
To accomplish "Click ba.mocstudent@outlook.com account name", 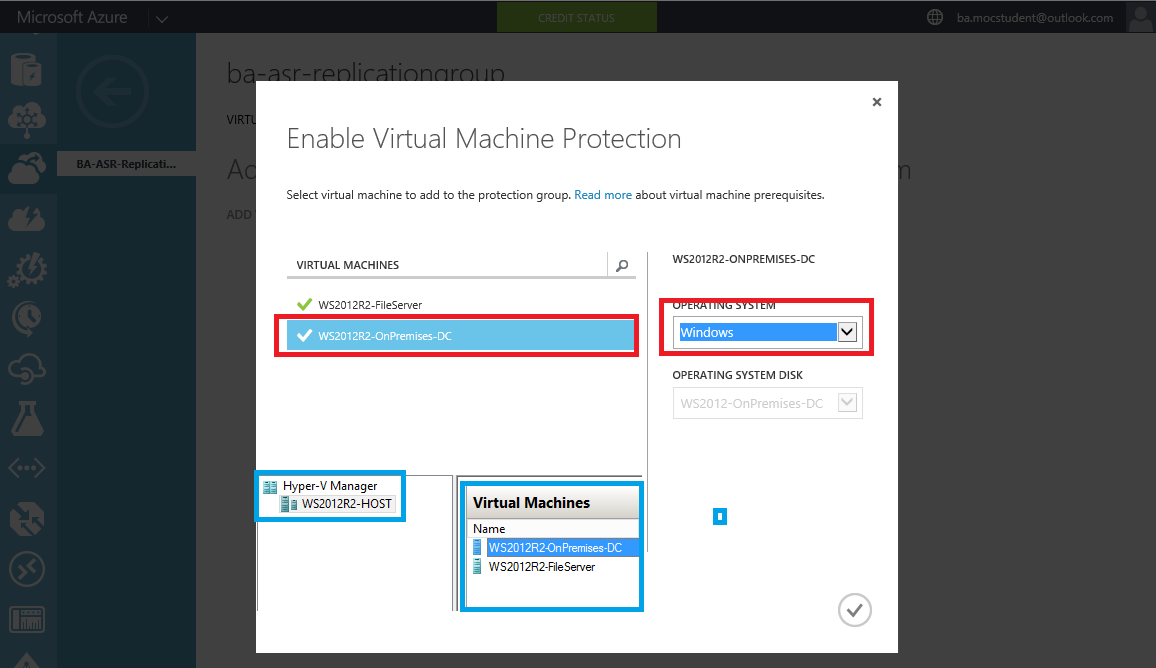I will (1034, 18).
